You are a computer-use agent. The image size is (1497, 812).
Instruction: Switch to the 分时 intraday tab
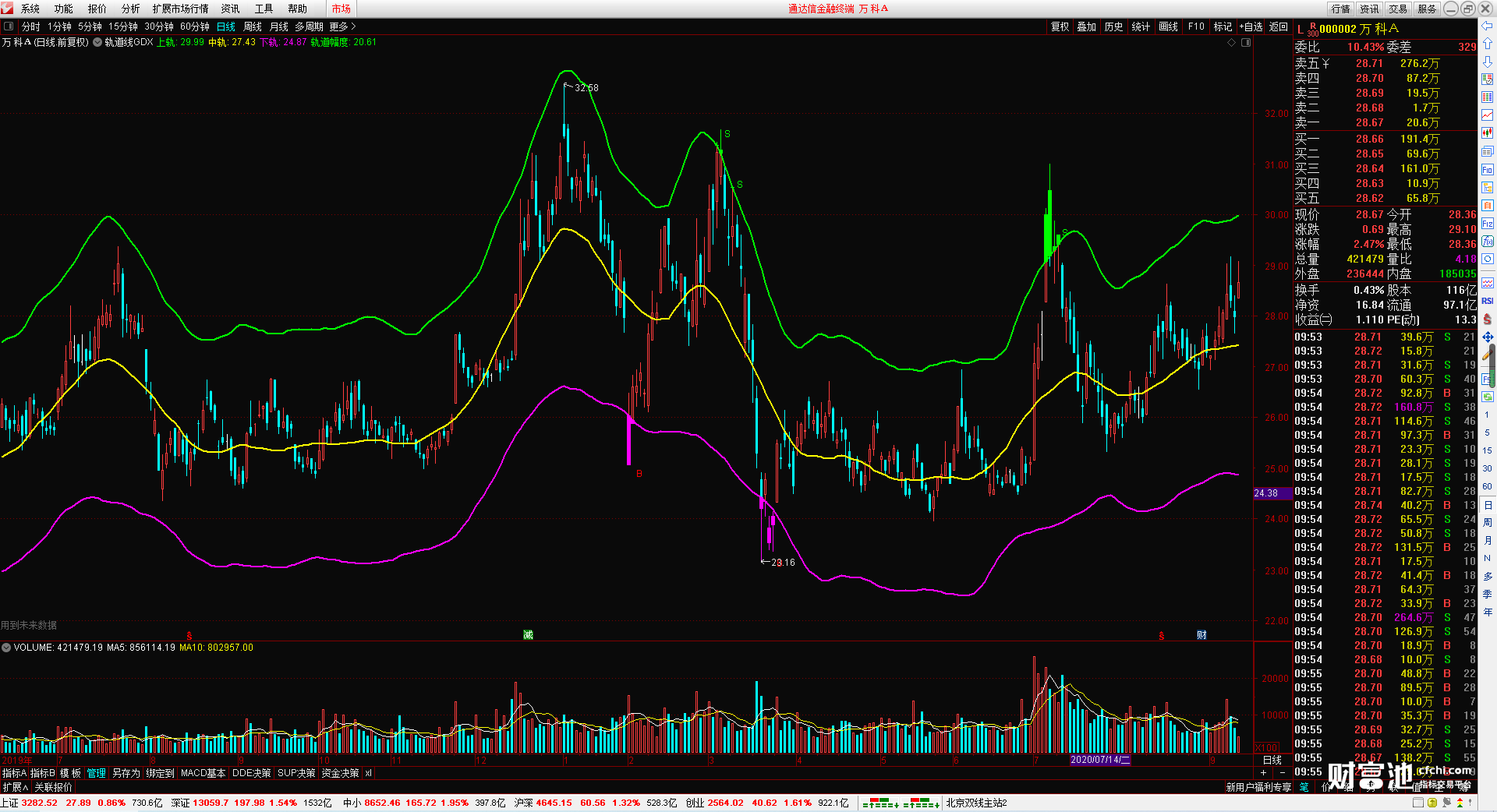click(31, 26)
